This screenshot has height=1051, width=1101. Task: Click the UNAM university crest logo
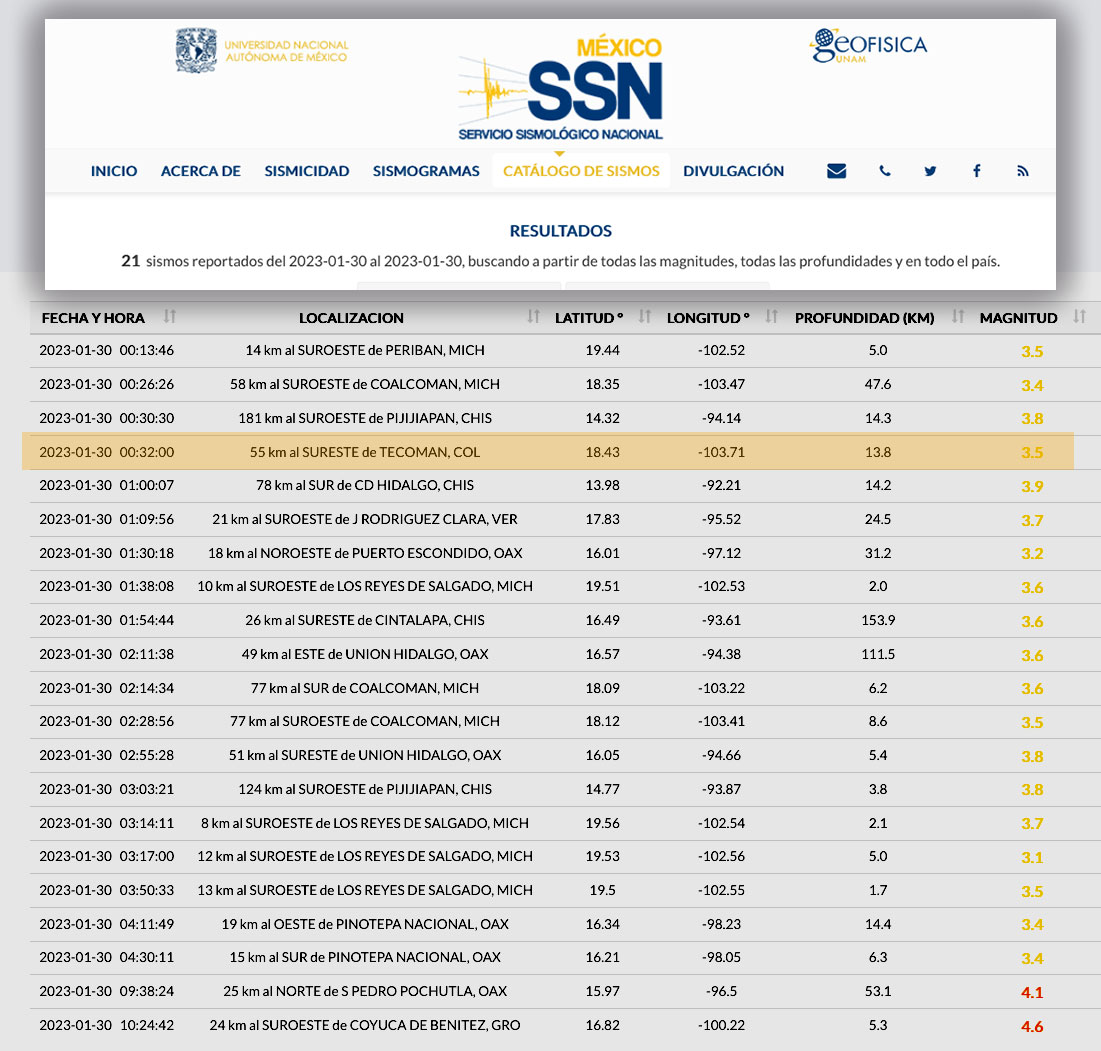196,50
